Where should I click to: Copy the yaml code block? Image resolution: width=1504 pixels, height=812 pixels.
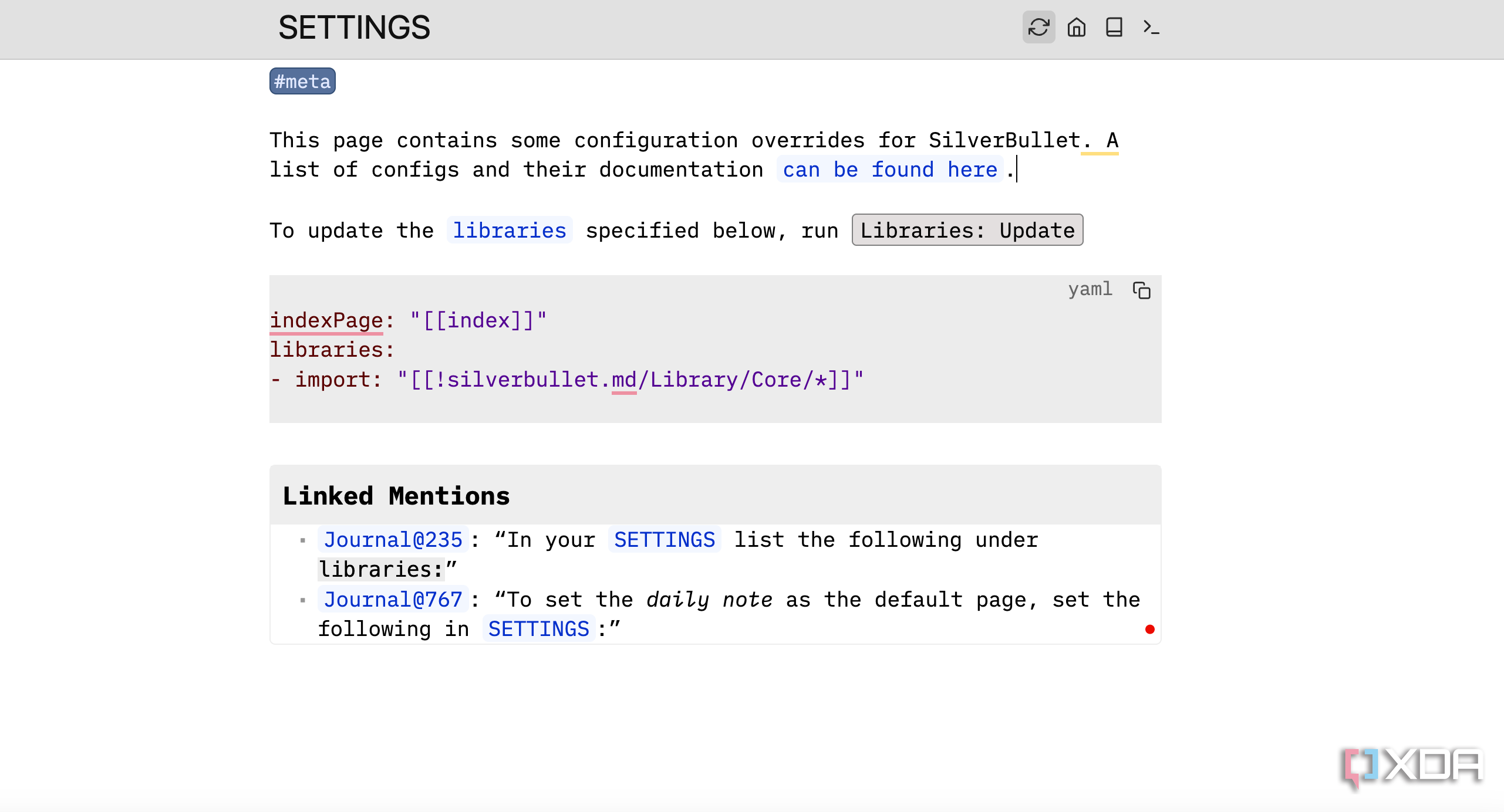pos(1141,290)
